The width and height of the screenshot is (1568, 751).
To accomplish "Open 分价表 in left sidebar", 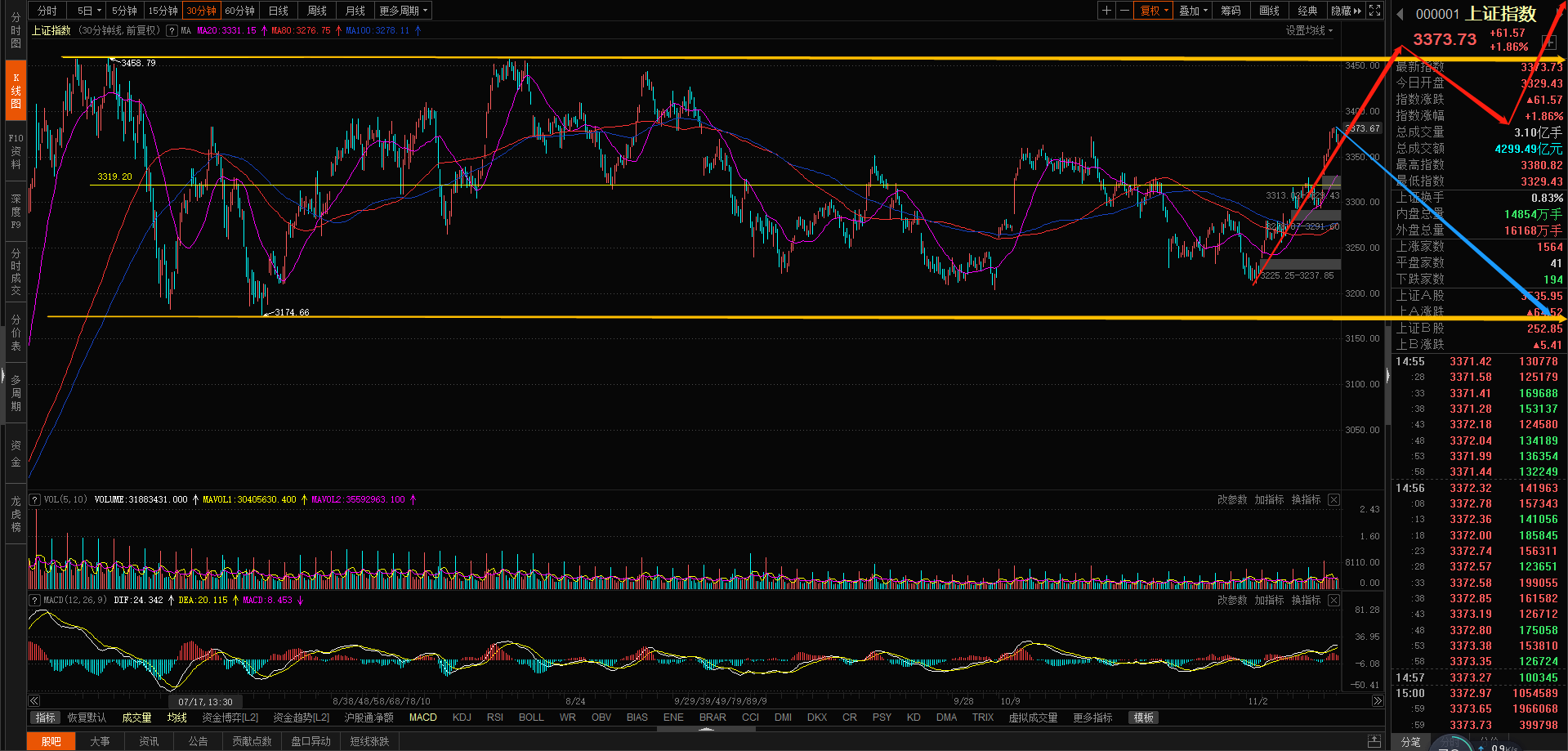I will click(x=16, y=333).
